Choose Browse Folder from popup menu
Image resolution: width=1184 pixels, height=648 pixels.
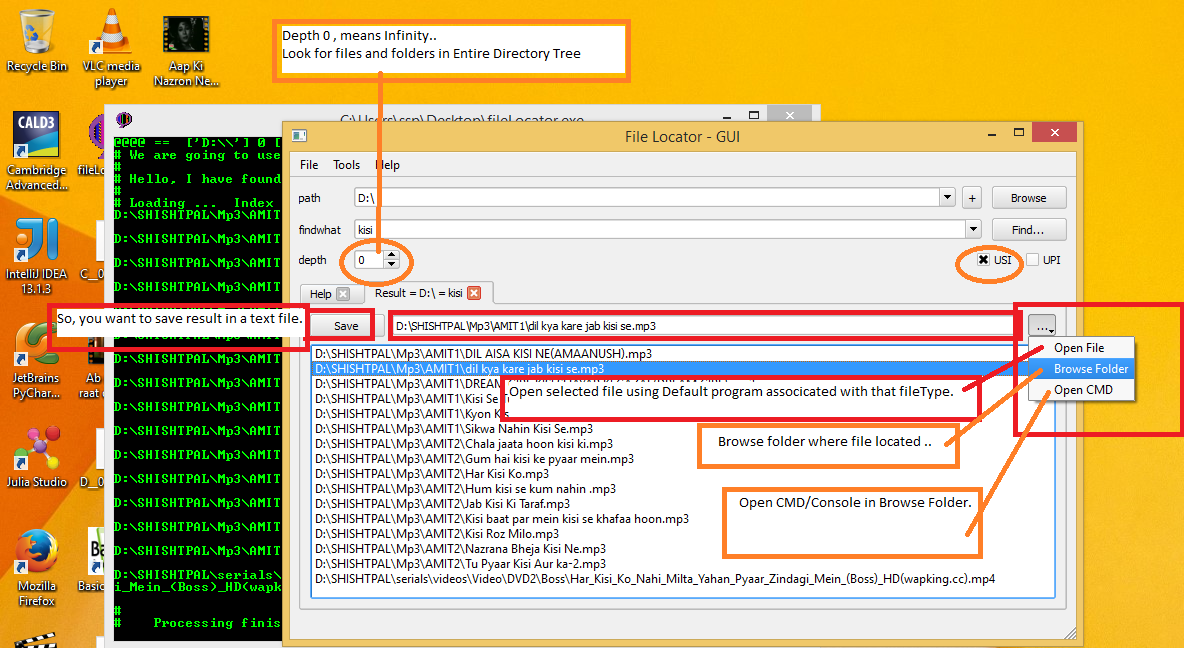[1081, 369]
